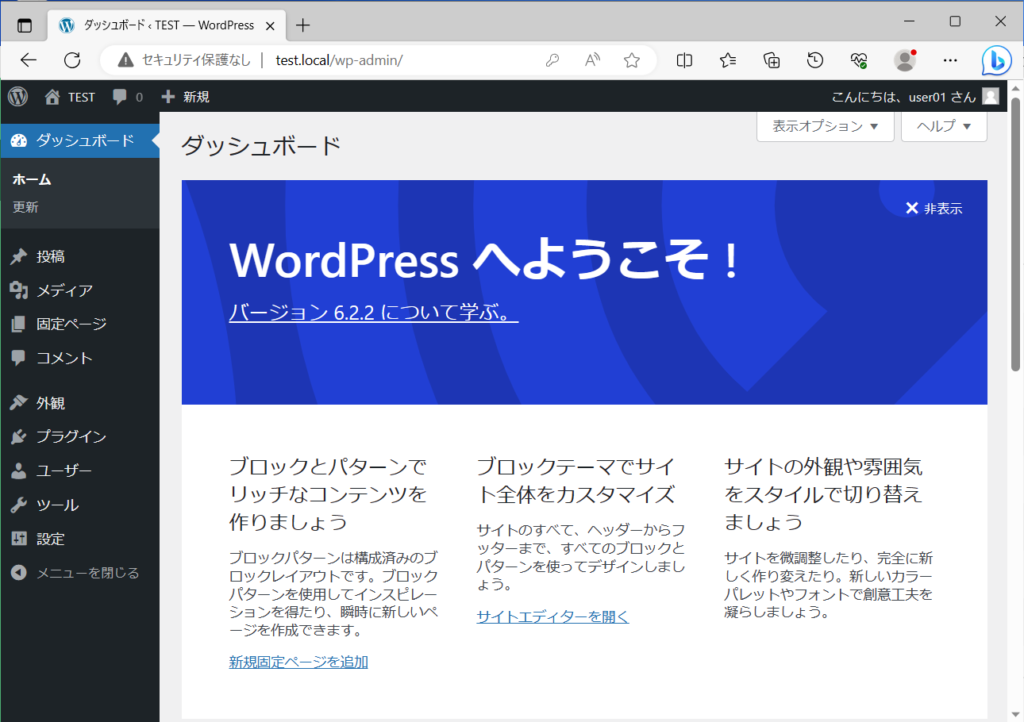
Task: Open the Bing chat sidebar icon
Action: coord(997,61)
